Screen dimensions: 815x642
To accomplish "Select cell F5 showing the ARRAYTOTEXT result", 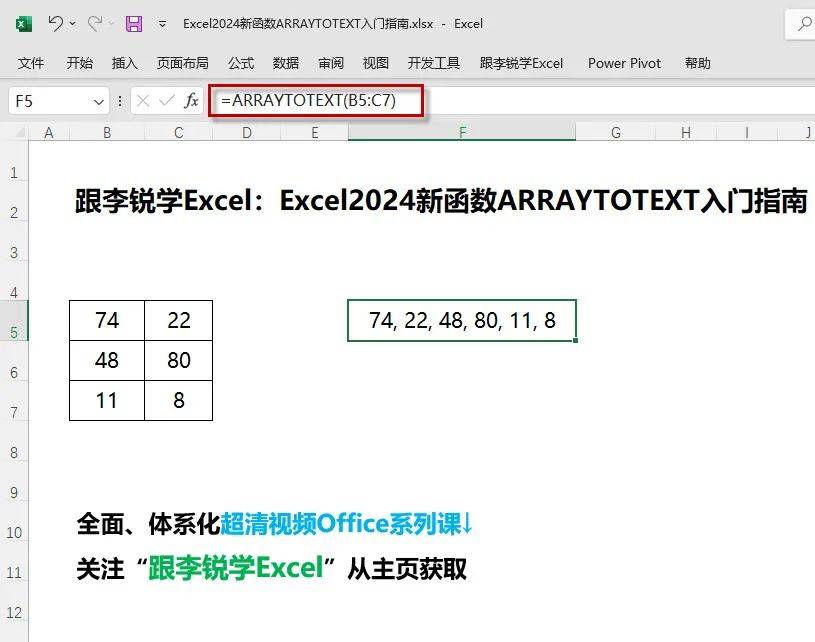I will [x=460, y=321].
